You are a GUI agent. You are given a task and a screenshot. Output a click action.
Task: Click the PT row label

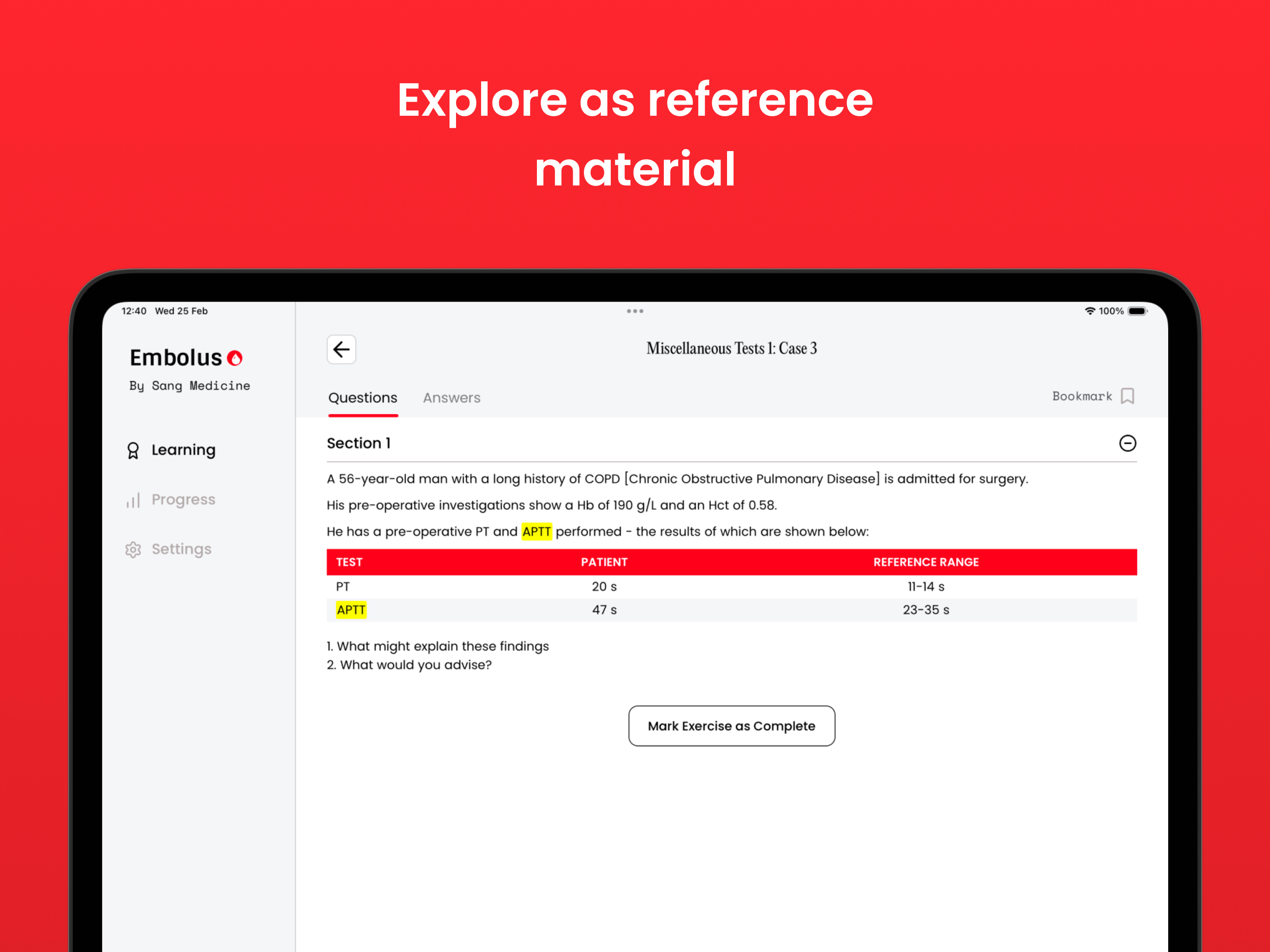point(343,587)
